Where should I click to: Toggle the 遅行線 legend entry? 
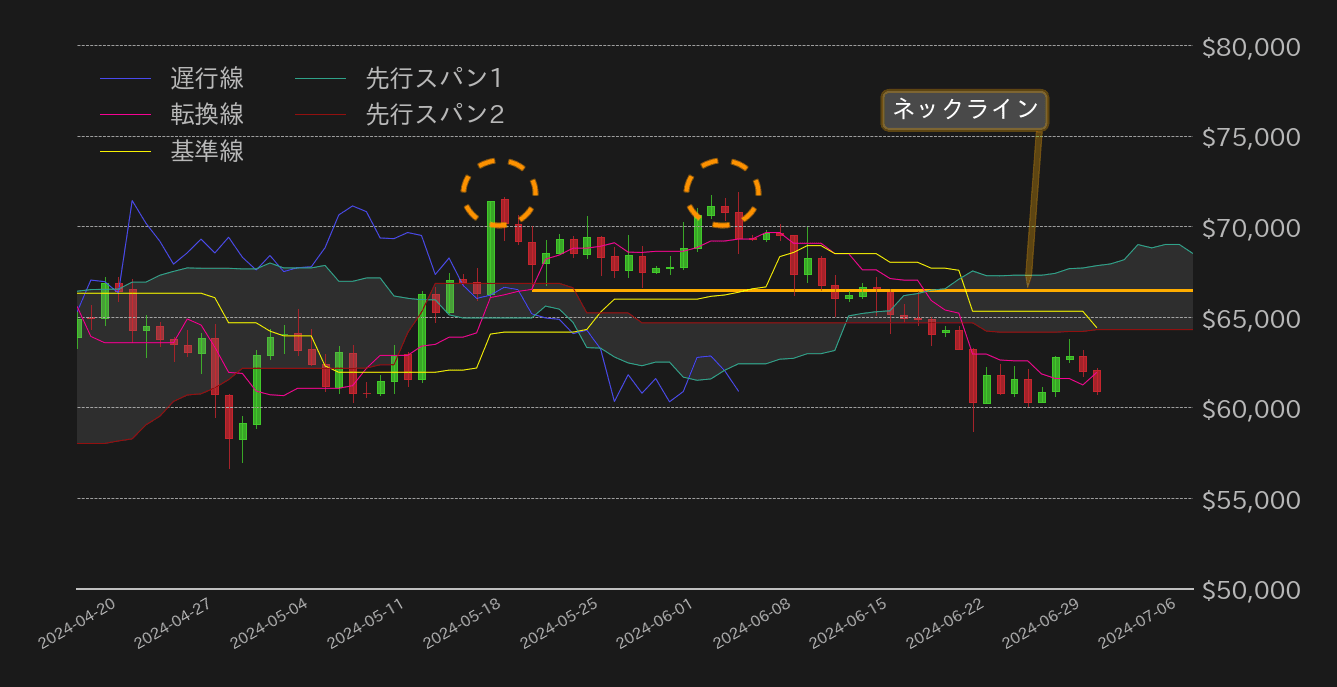pyautogui.click(x=206, y=78)
